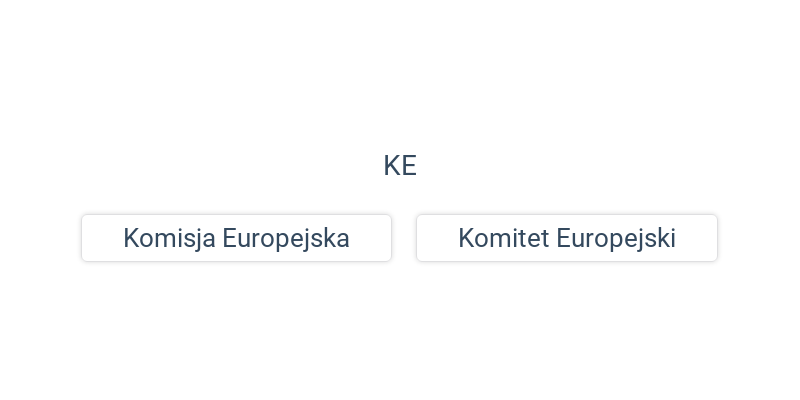Select the Komisja Europejska answer button
The image size is (800, 400).
[x=236, y=238]
